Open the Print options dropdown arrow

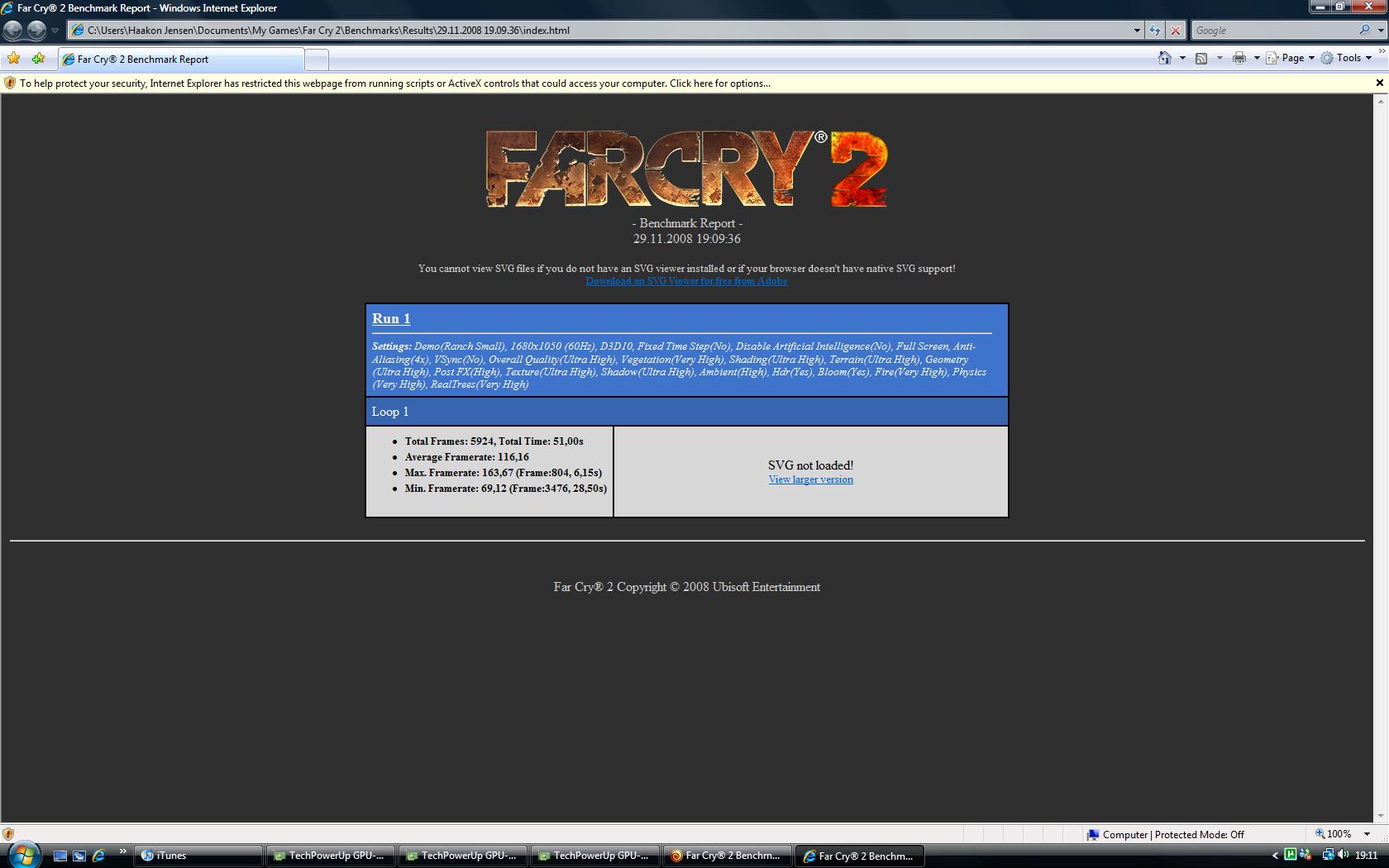coord(1257,58)
